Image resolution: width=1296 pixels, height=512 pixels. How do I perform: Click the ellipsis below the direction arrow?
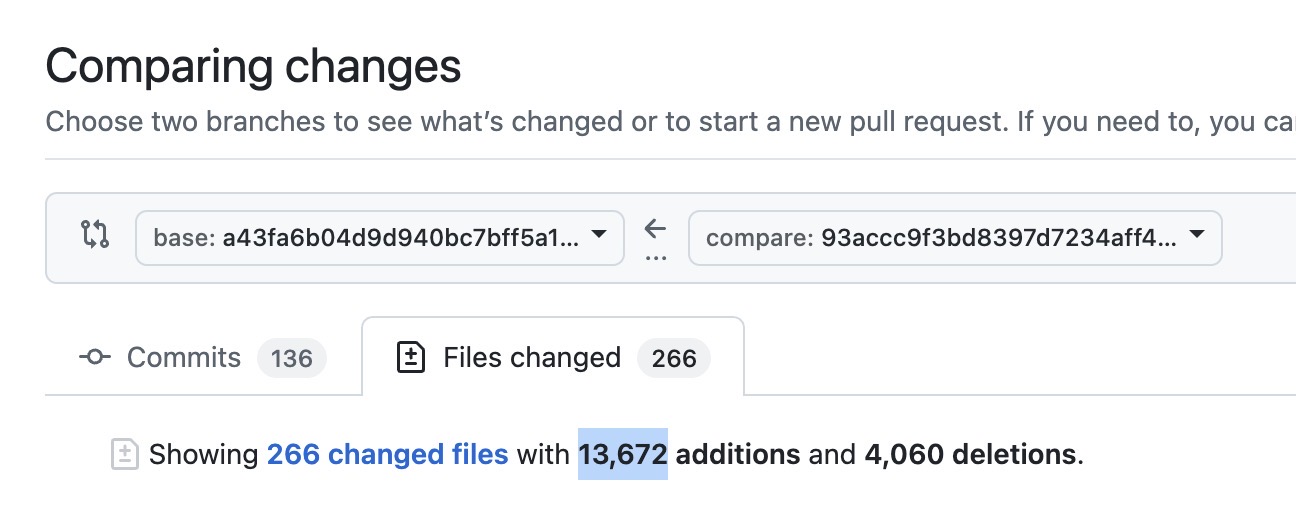point(655,257)
